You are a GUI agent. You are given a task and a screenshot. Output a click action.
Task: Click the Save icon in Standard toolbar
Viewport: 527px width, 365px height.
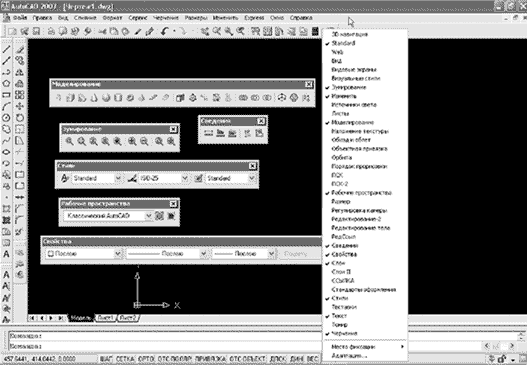(36, 31)
